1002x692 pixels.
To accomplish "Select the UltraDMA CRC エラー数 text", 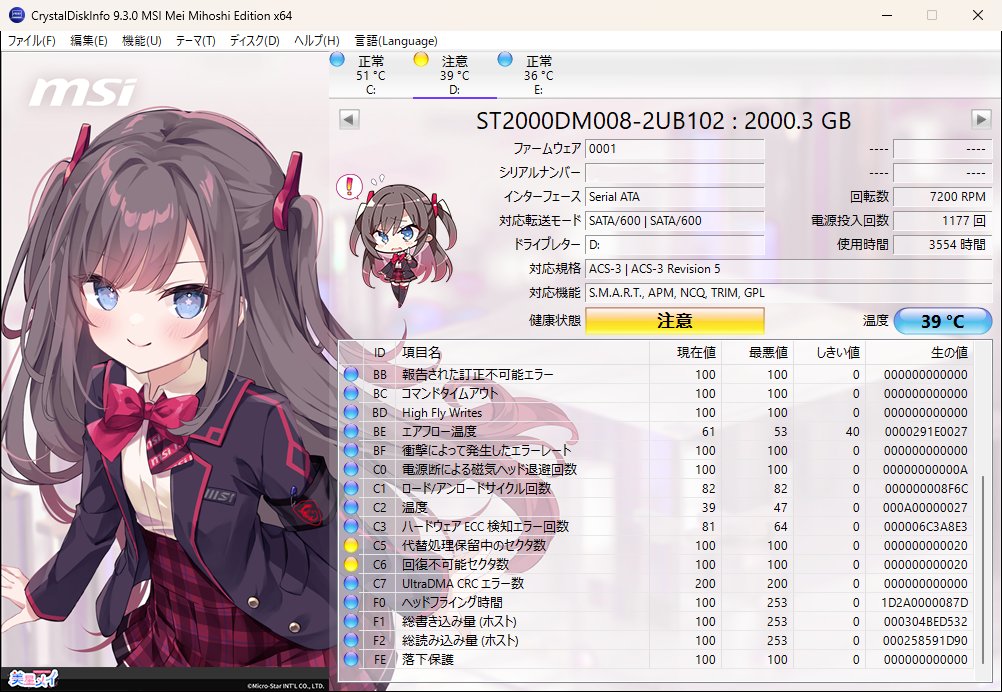I will [x=463, y=583].
